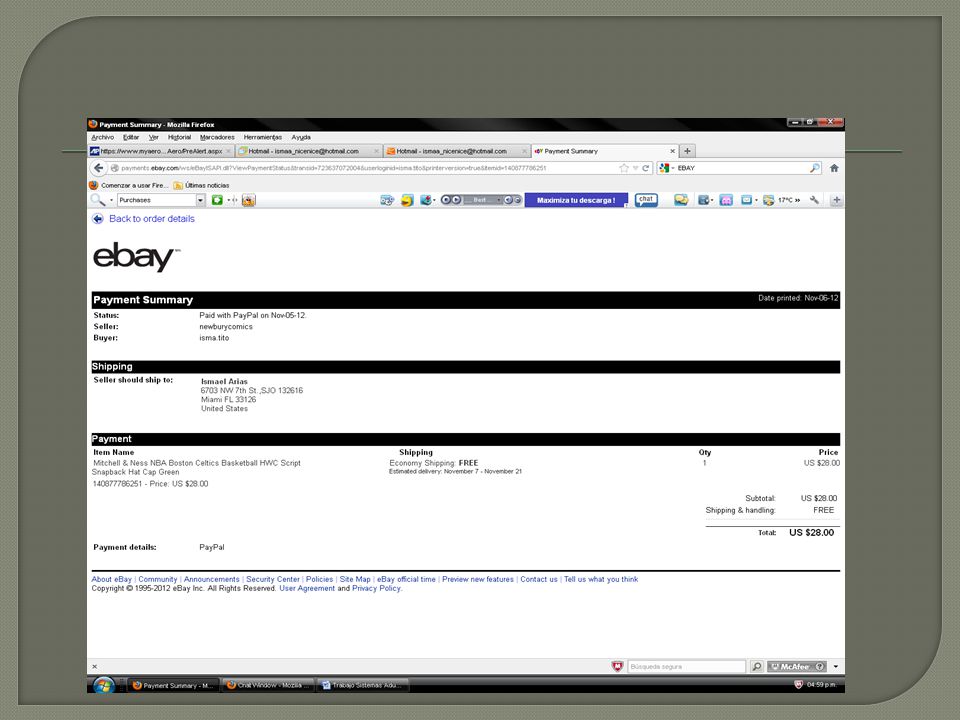
Task: Expand the search engine selector dropdown
Action: coord(673,168)
